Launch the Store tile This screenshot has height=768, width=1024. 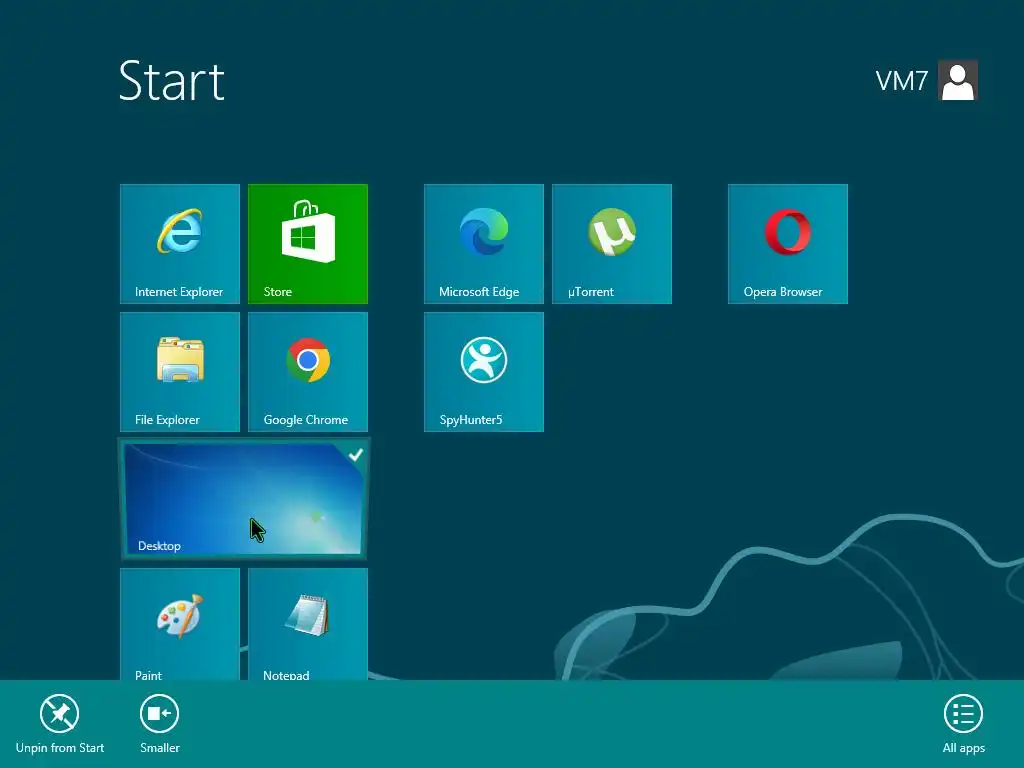tap(308, 244)
